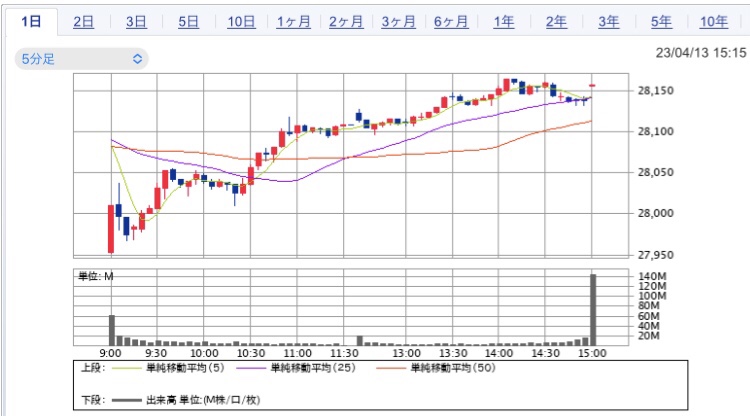Click the 単純移動平均(50) legend entry

pos(453,368)
